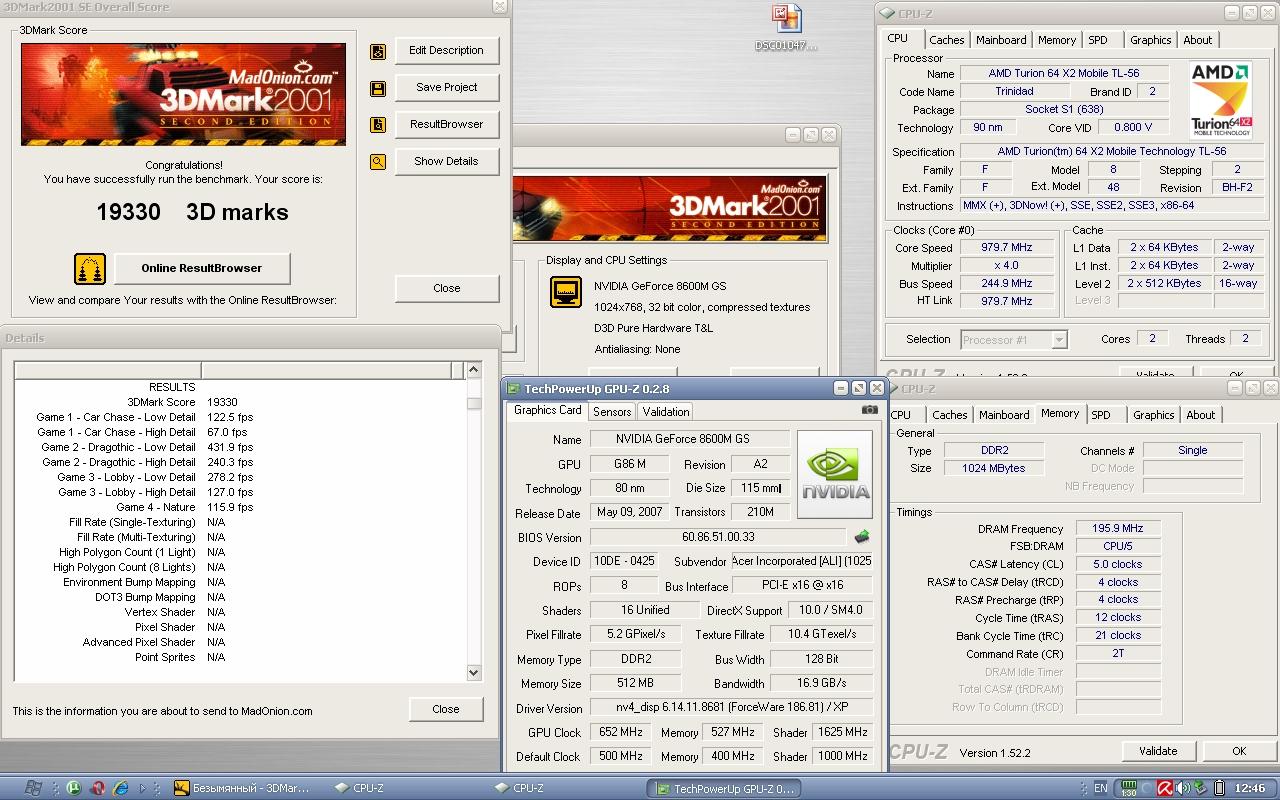Viewport: 1280px width, 800px height.
Task: Click the CPU-Z Core Speed value 979.7 MHz
Action: (1006, 247)
